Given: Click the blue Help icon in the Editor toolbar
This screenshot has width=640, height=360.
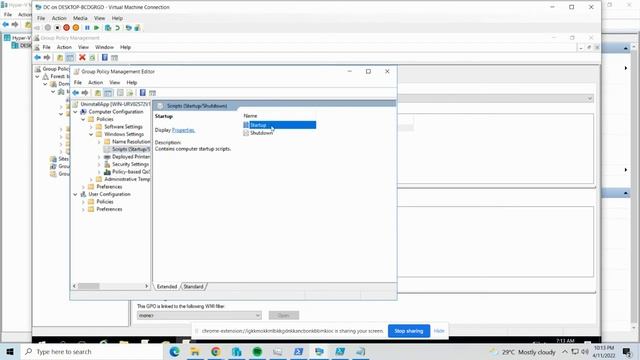Looking at the screenshot, I should (x=142, y=93).
